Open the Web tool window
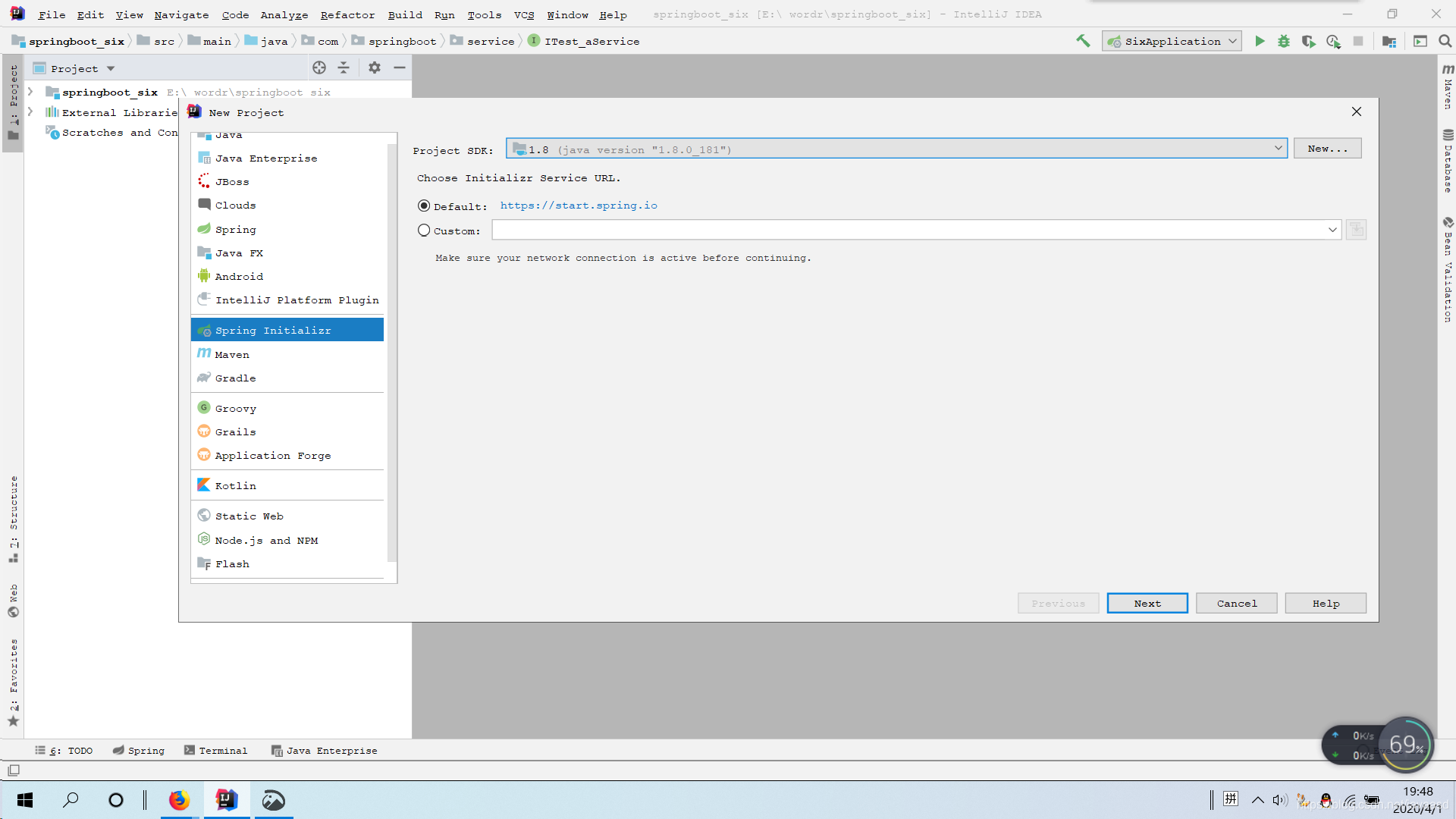This screenshot has width=1456, height=819. coord(13,600)
